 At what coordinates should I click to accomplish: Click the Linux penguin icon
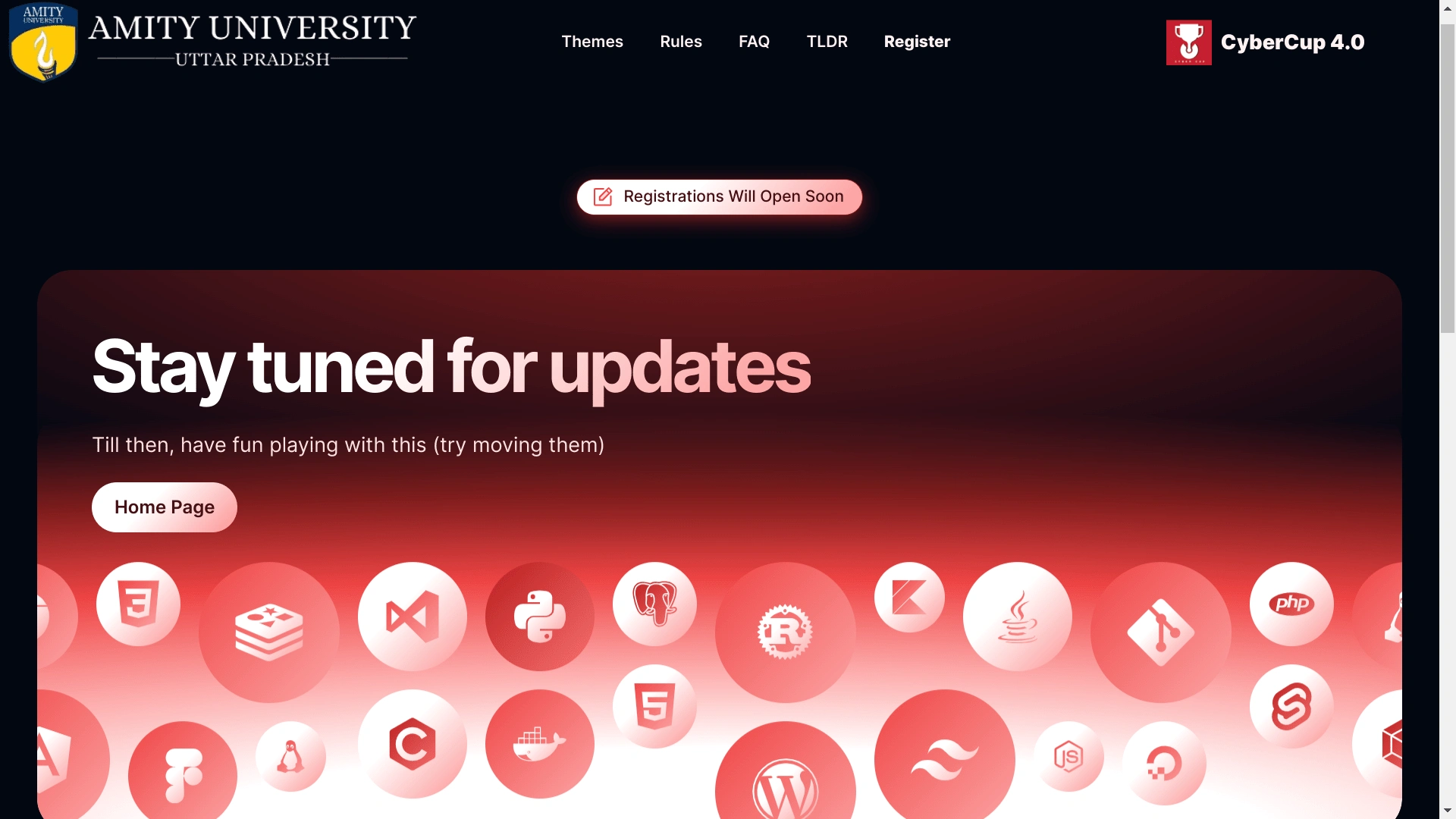click(x=291, y=755)
